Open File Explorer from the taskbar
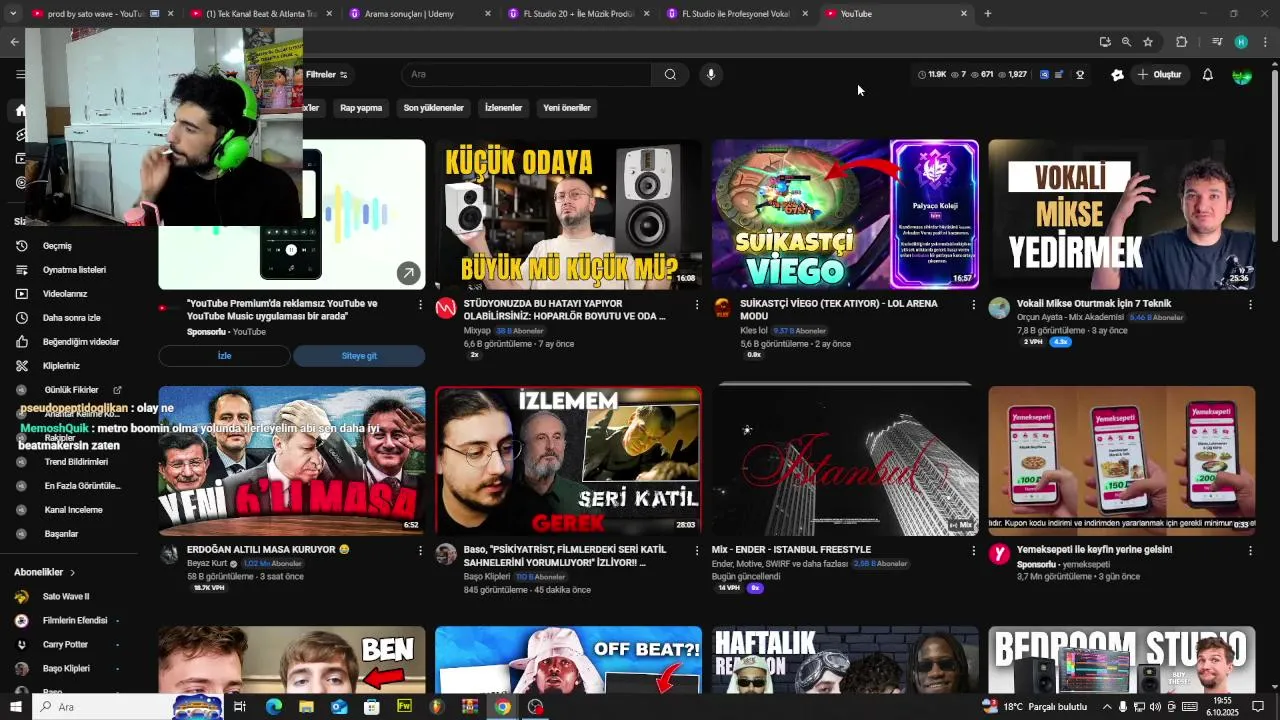 (x=306, y=707)
